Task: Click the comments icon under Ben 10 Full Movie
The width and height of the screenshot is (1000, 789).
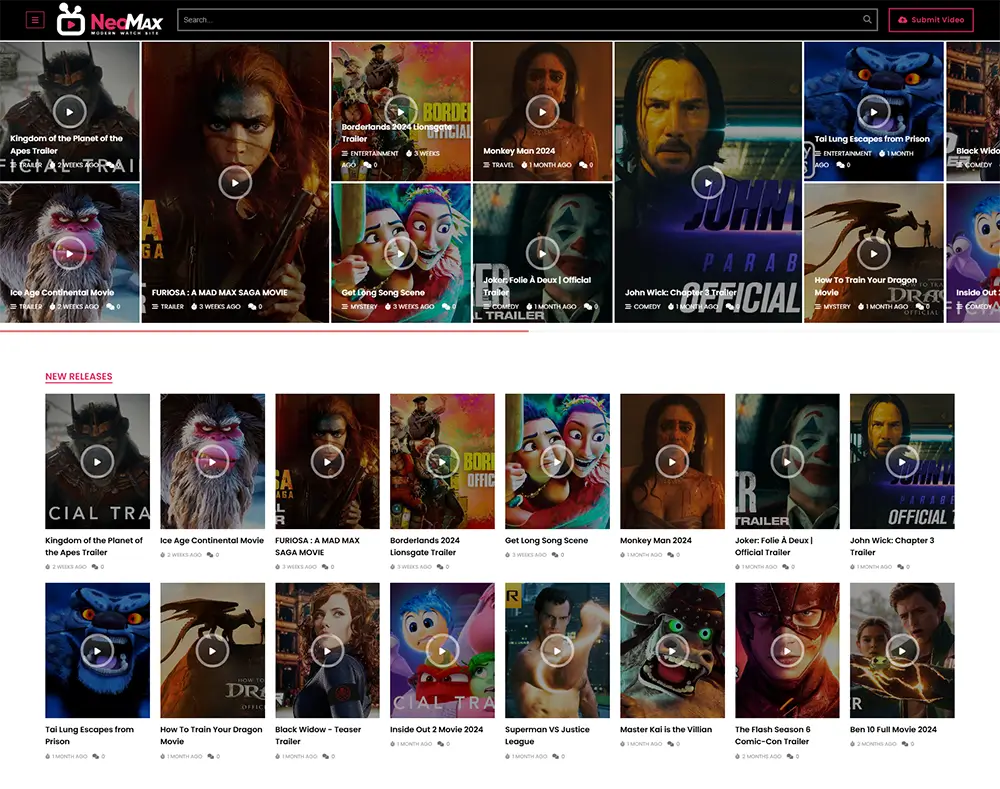Action: pos(904,744)
